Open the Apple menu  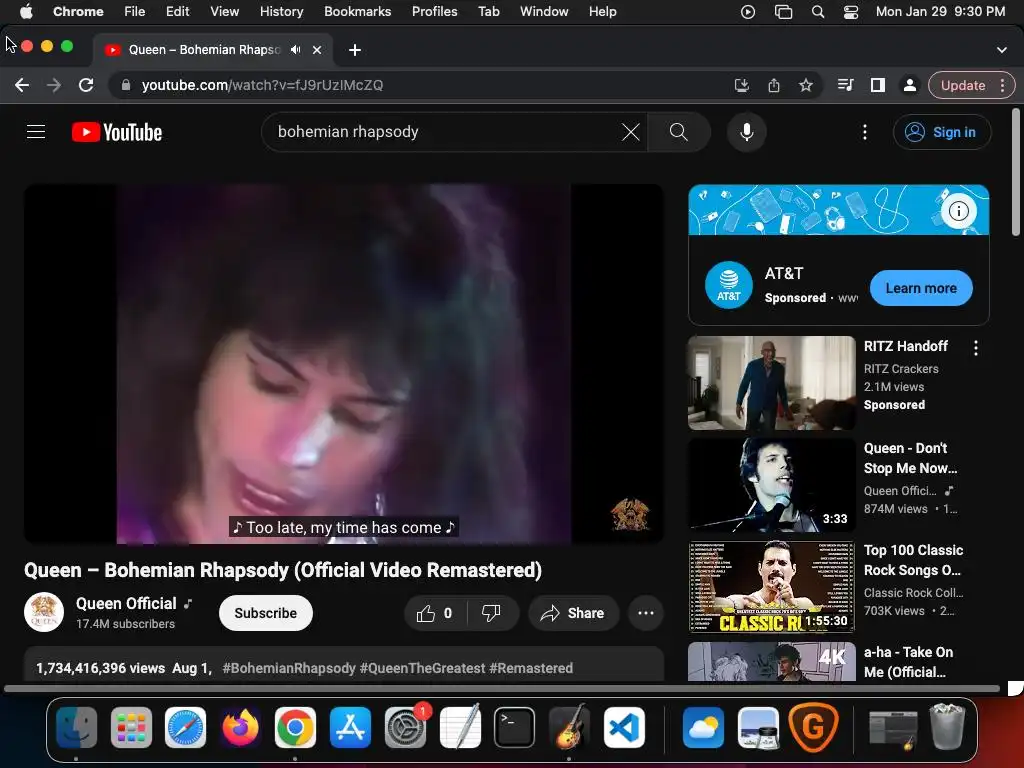[26, 12]
